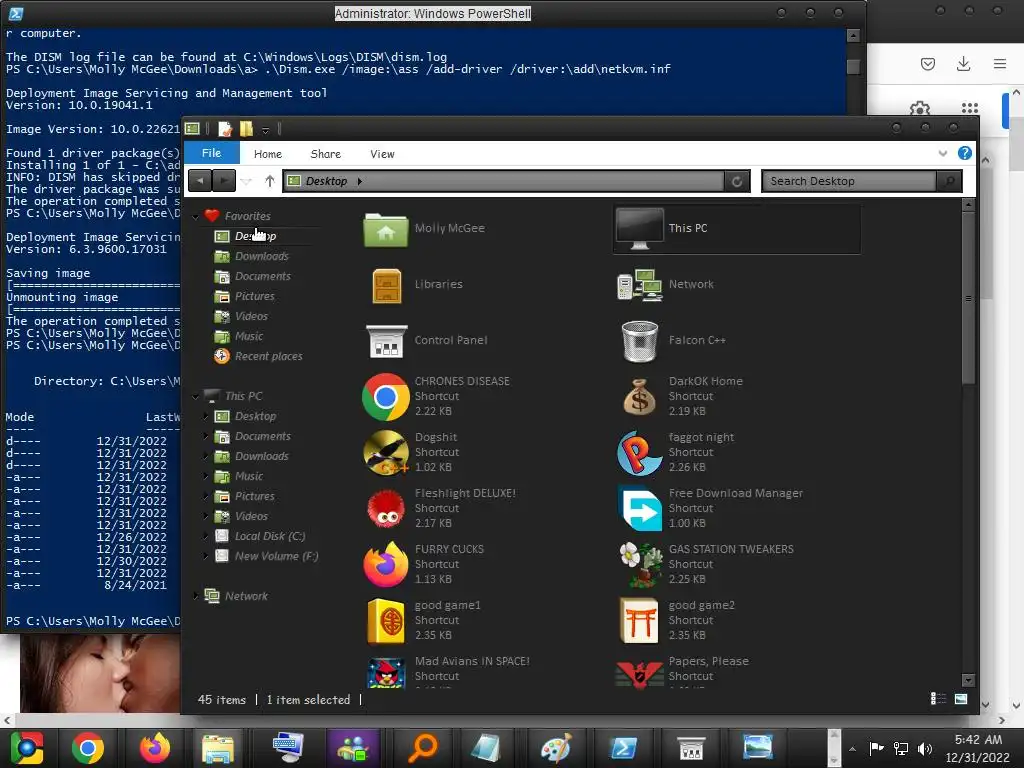This screenshot has width=1024, height=768.
Task: Switch to large icons view in status bar
Action: [961, 699]
